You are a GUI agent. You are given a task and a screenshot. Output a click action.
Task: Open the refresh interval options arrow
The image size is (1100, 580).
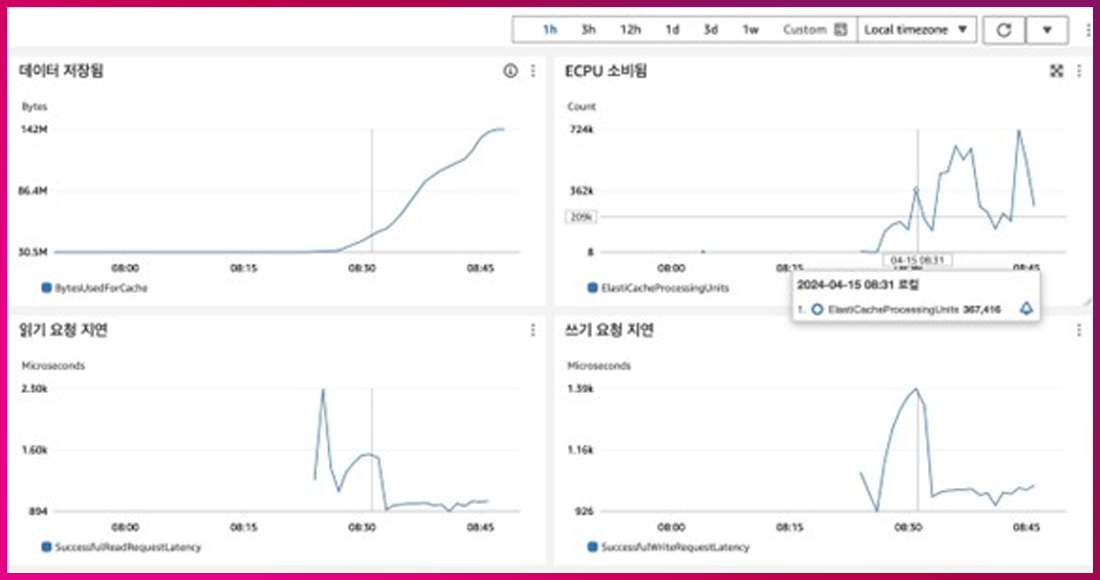(x=1047, y=30)
